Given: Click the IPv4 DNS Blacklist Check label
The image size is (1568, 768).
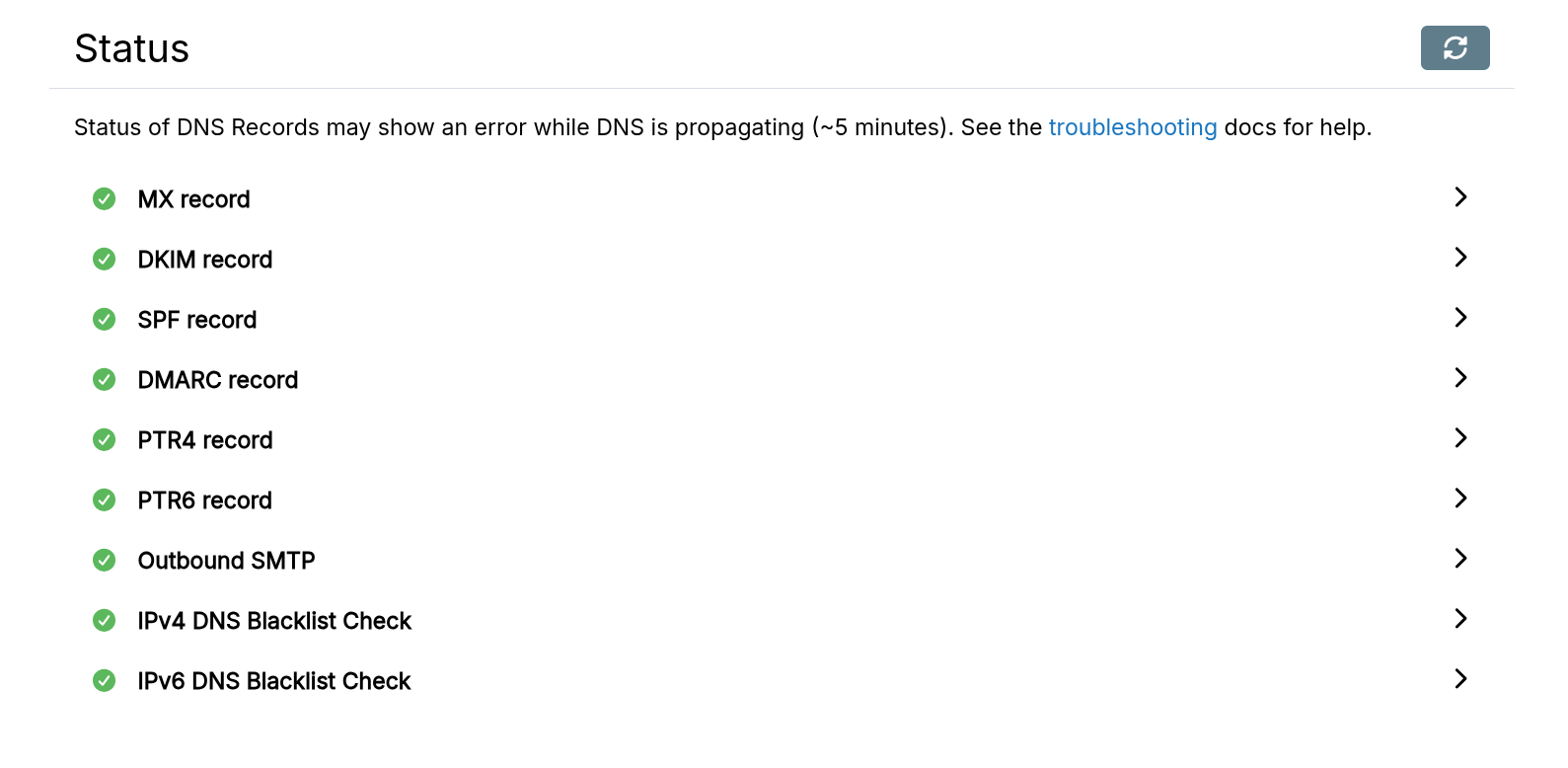Looking at the screenshot, I should click(274, 621).
